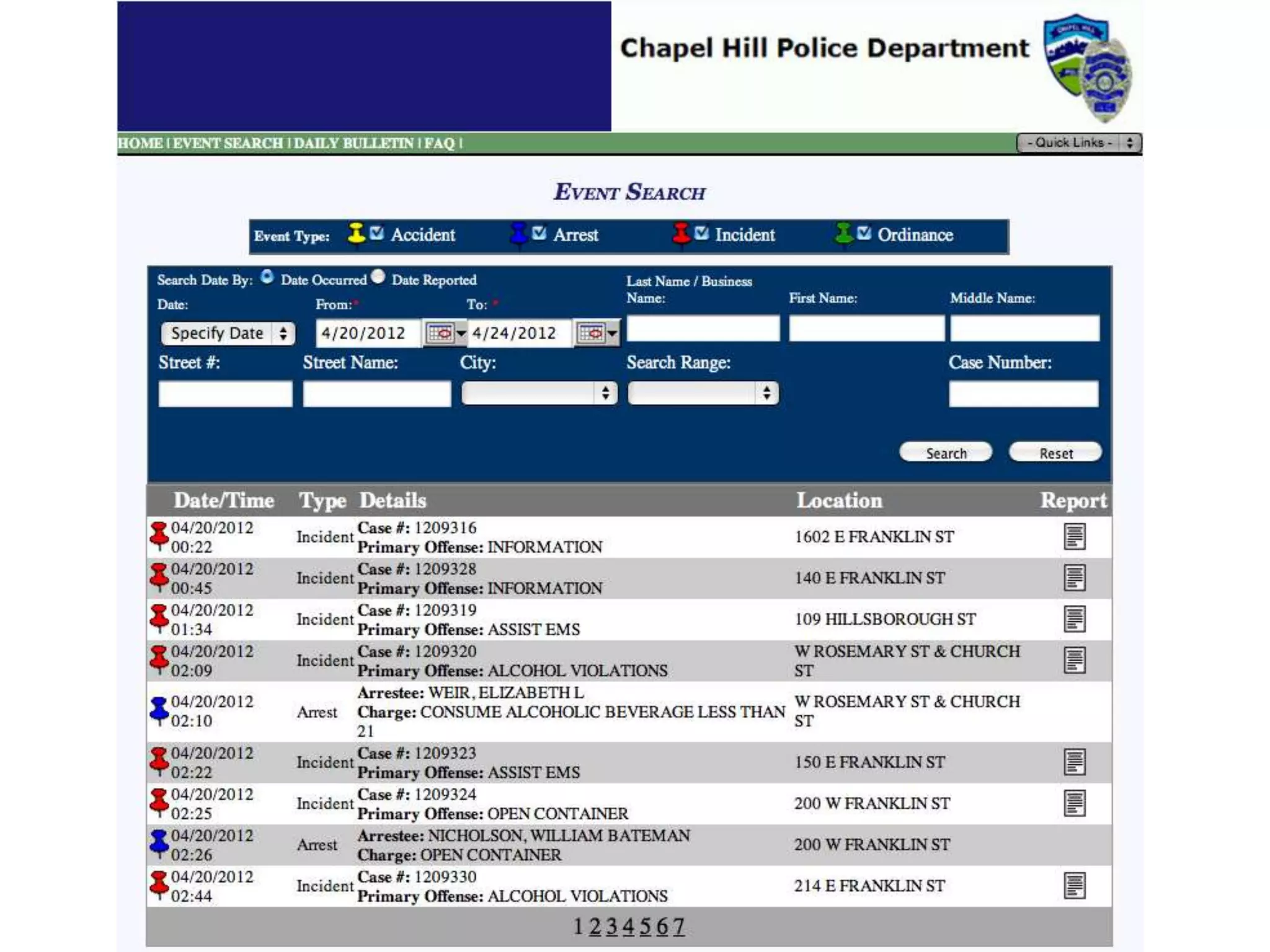Open report for case 1209324
1270x952 pixels.
[x=1074, y=803]
